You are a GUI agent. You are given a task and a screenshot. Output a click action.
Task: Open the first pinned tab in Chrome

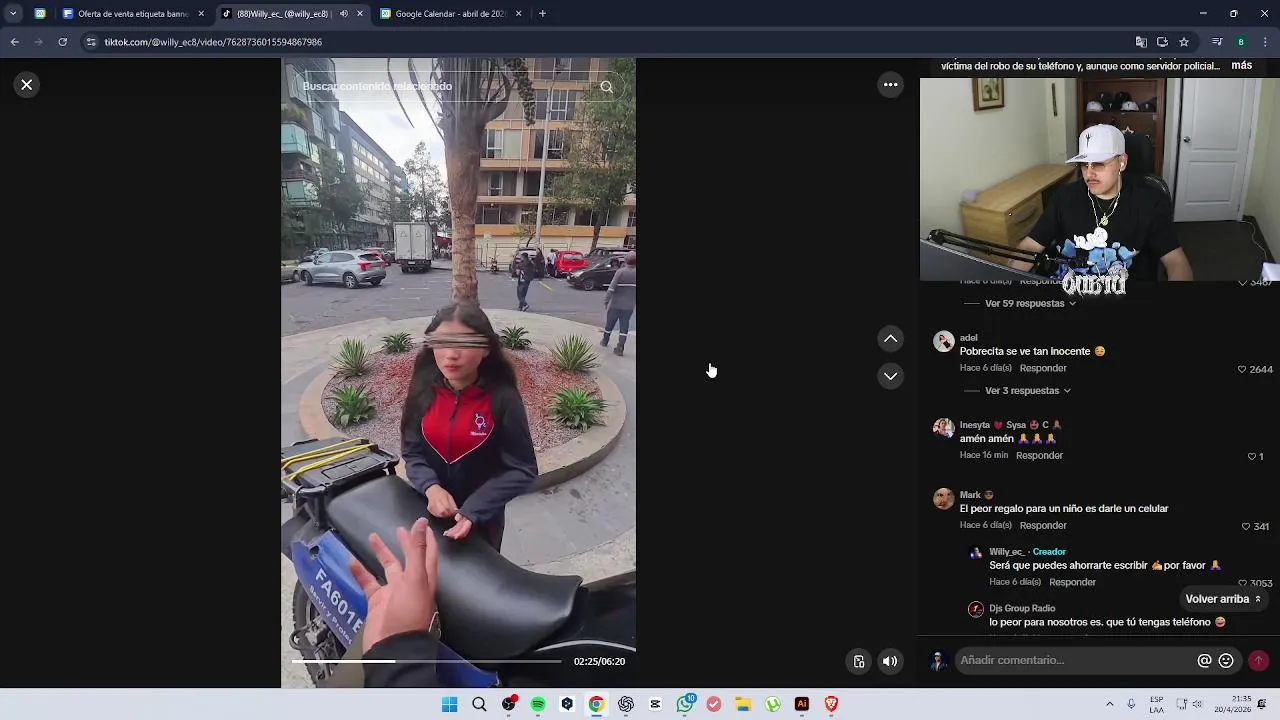pyautogui.click(x=40, y=14)
